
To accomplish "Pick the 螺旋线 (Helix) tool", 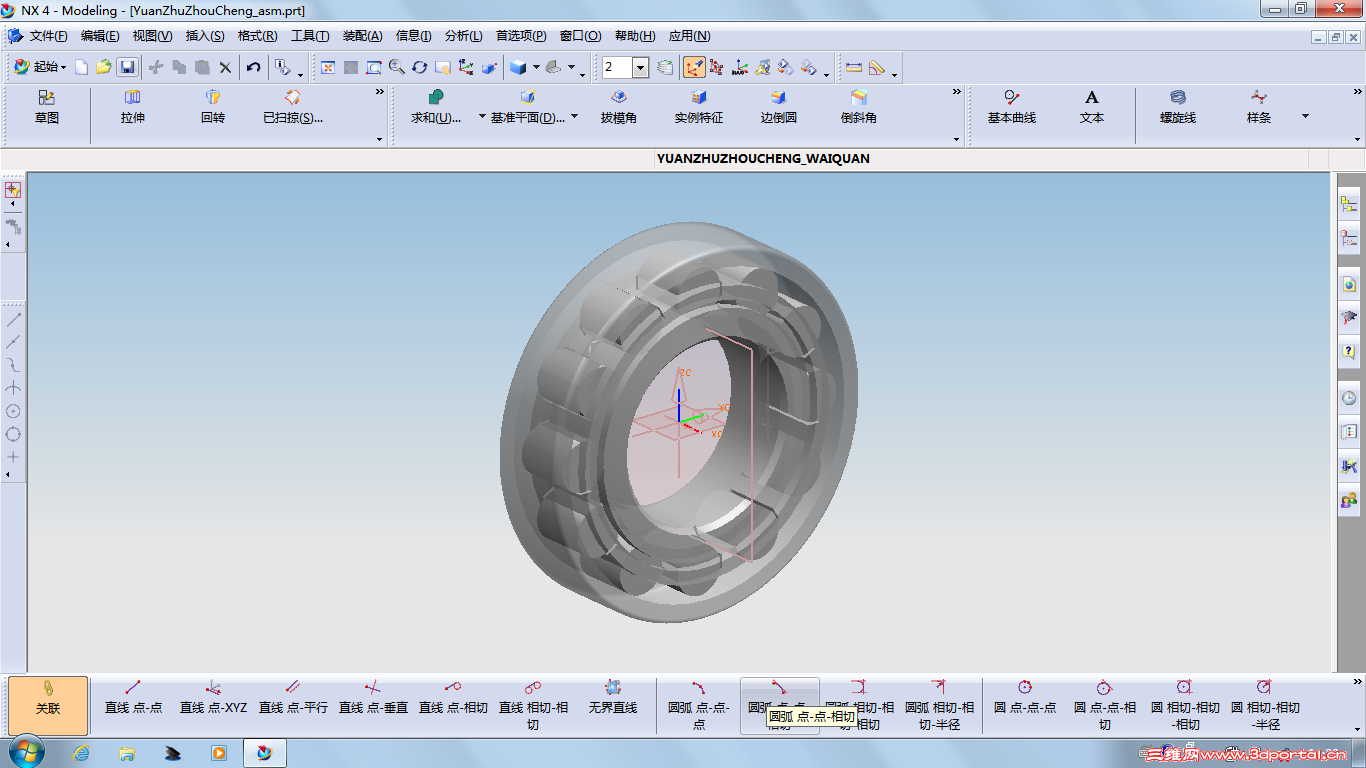I will 1178,108.
